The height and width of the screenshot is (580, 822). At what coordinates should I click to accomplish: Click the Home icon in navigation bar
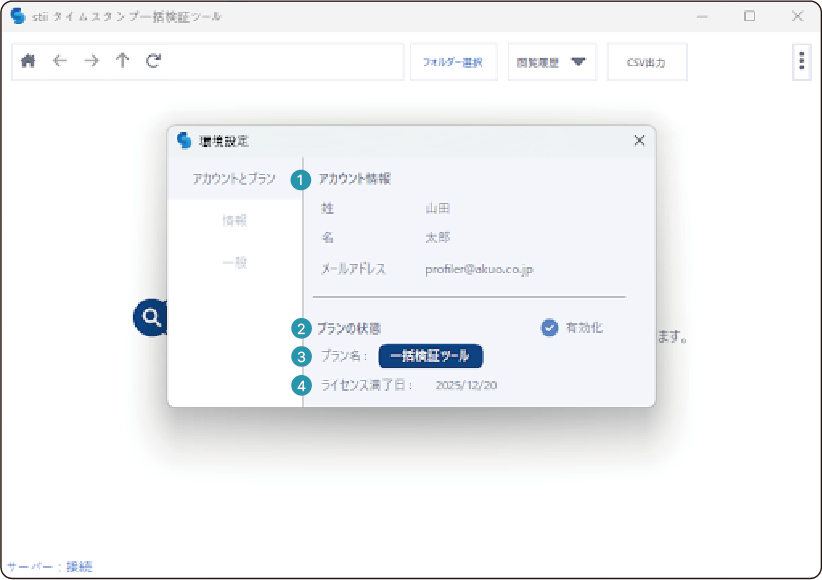click(x=28, y=61)
